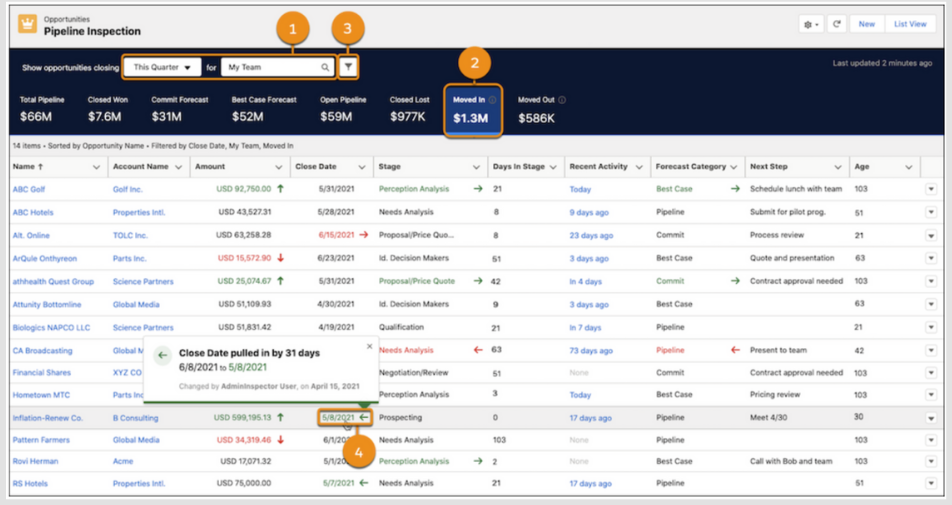Click '73 days ago' recent activity link

point(591,350)
